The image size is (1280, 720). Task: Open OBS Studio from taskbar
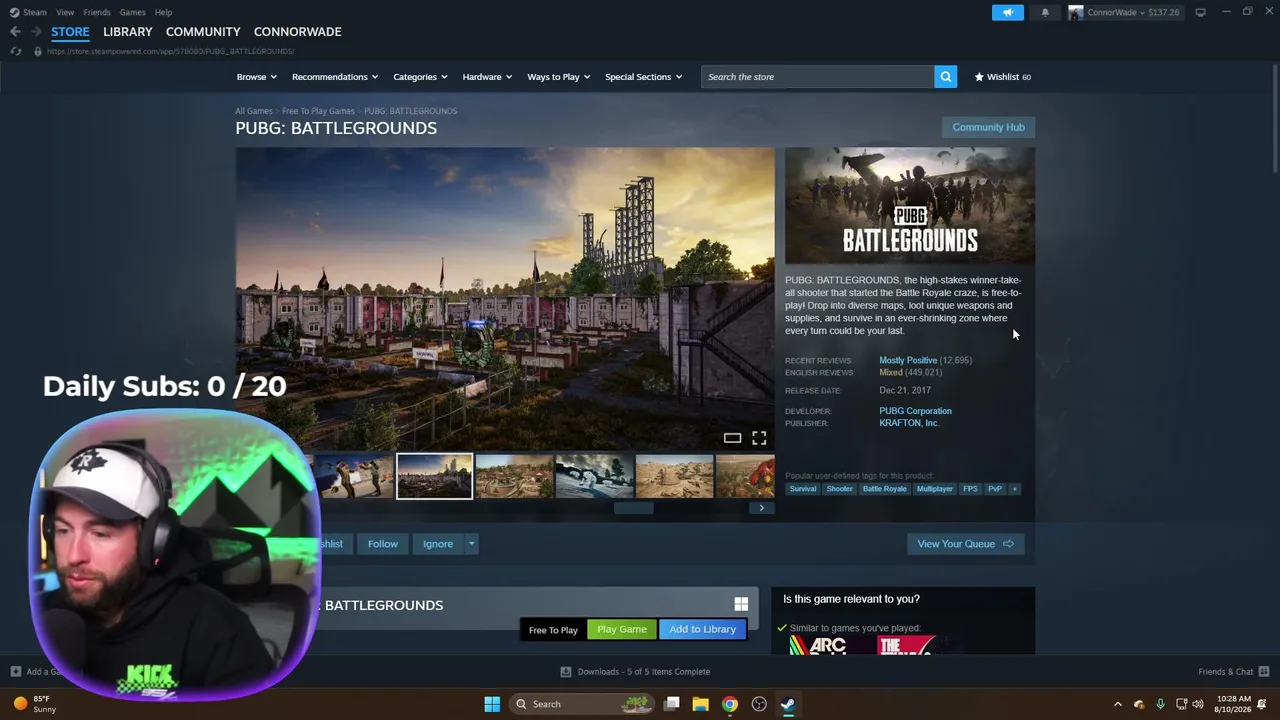(x=759, y=704)
